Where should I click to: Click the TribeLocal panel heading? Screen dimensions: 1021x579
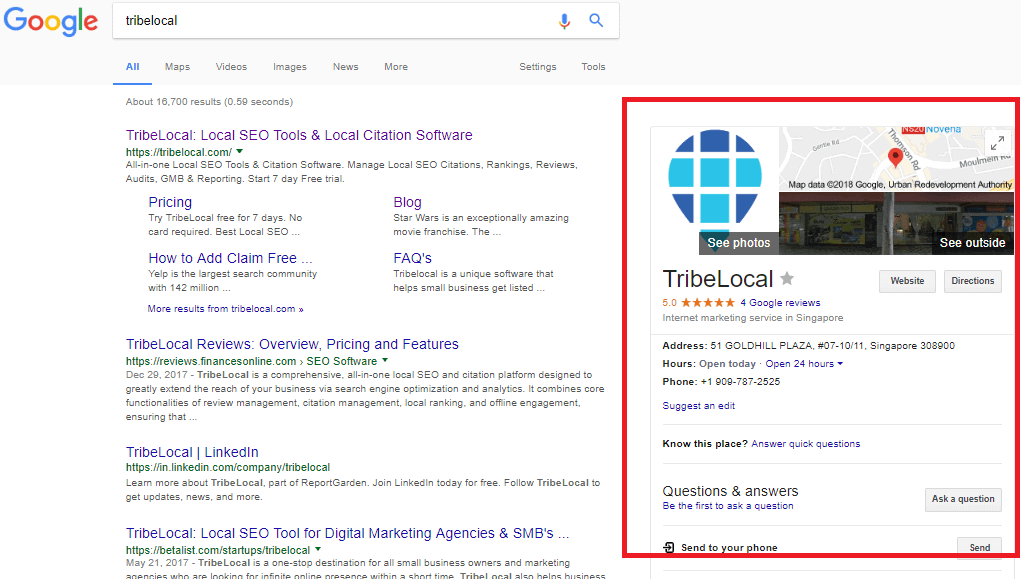click(718, 279)
